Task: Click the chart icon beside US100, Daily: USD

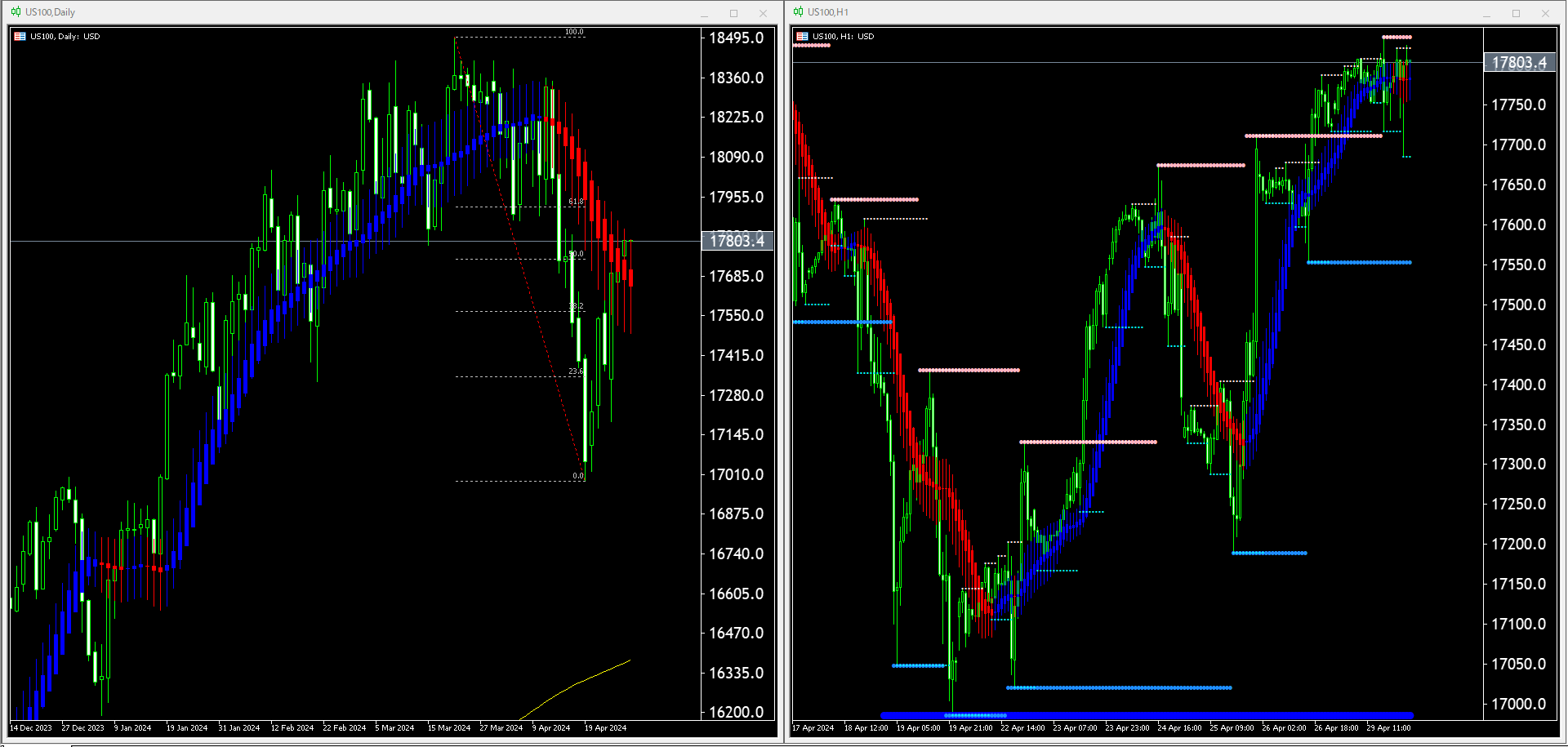Action: (20, 36)
